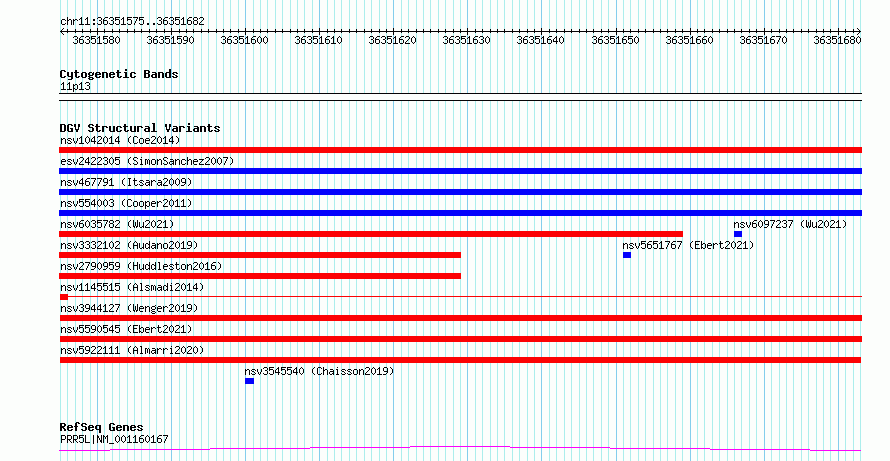The image size is (890, 461).
Task: Open nsv3332102 (Audano2019) label
Action: click(x=129, y=245)
